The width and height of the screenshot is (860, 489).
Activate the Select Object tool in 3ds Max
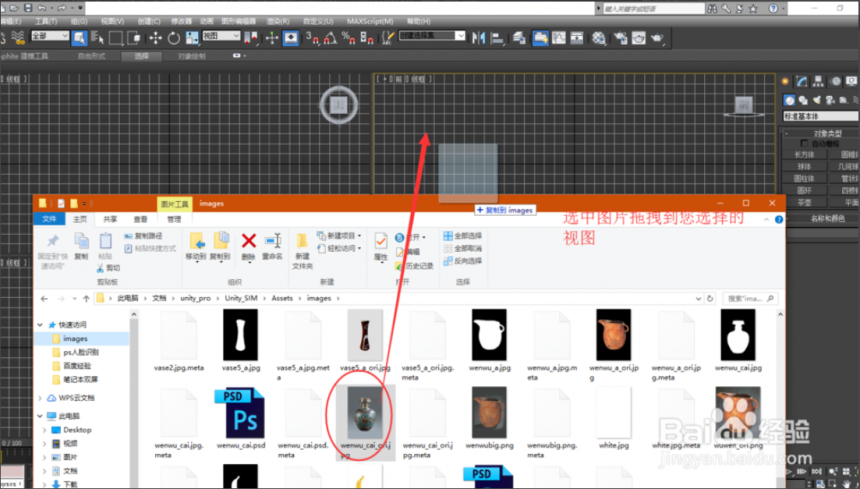click(x=79, y=38)
